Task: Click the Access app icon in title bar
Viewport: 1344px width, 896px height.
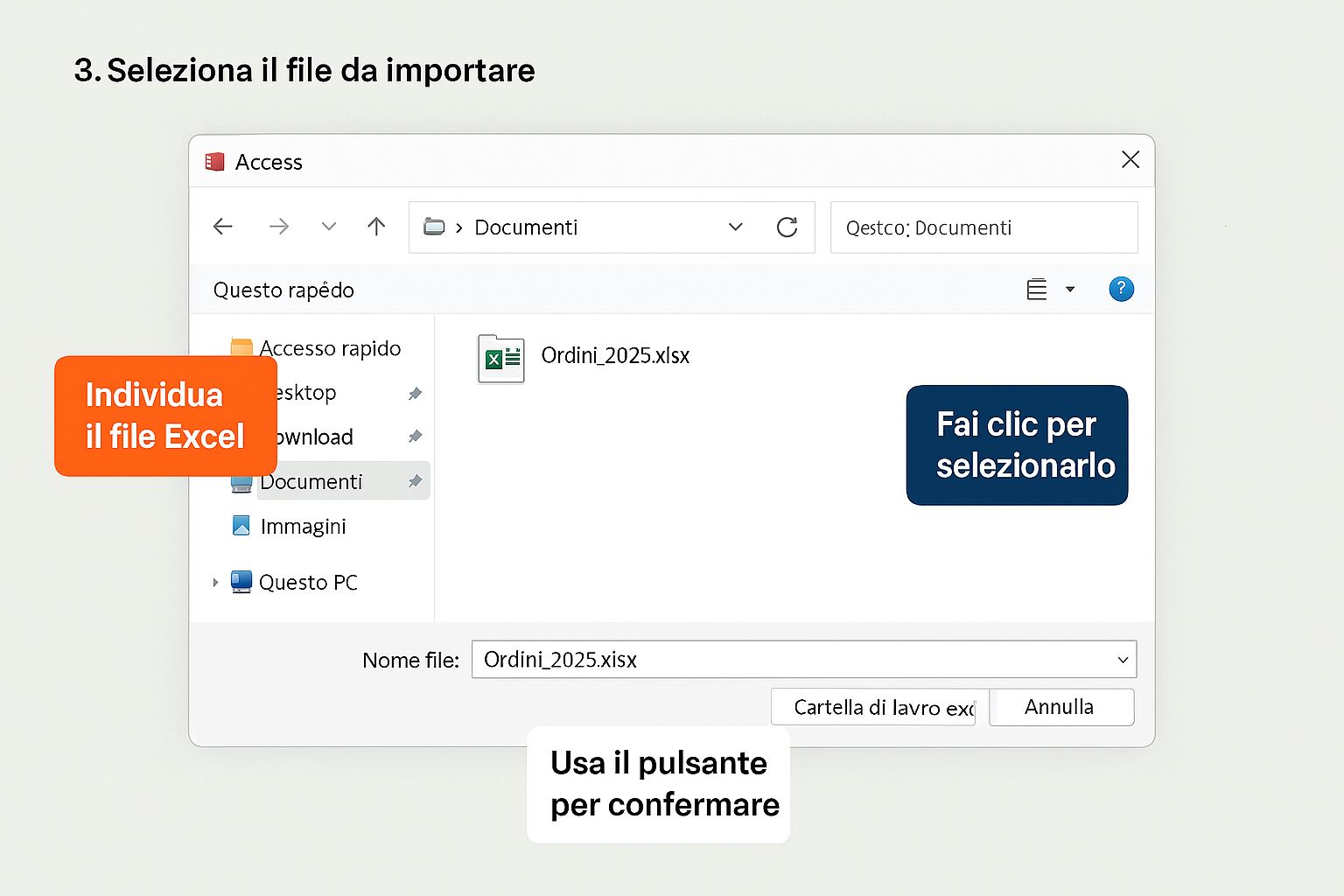Action: (214, 162)
